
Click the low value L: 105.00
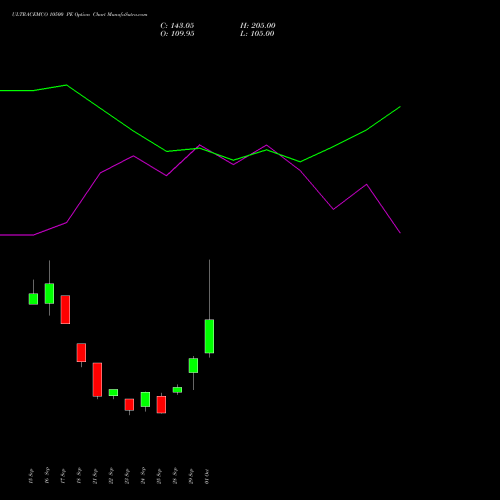pyautogui.click(x=257, y=34)
